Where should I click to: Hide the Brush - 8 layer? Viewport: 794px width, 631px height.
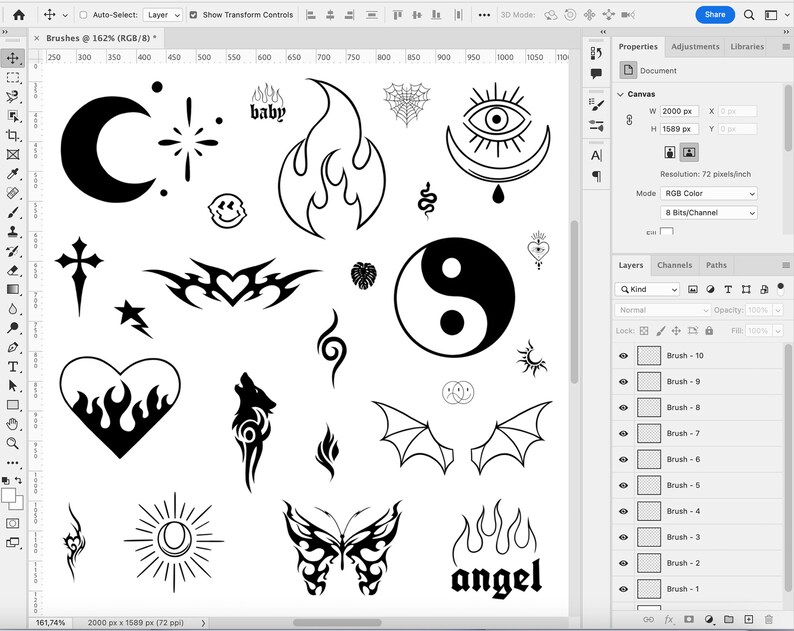click(623, 407)
